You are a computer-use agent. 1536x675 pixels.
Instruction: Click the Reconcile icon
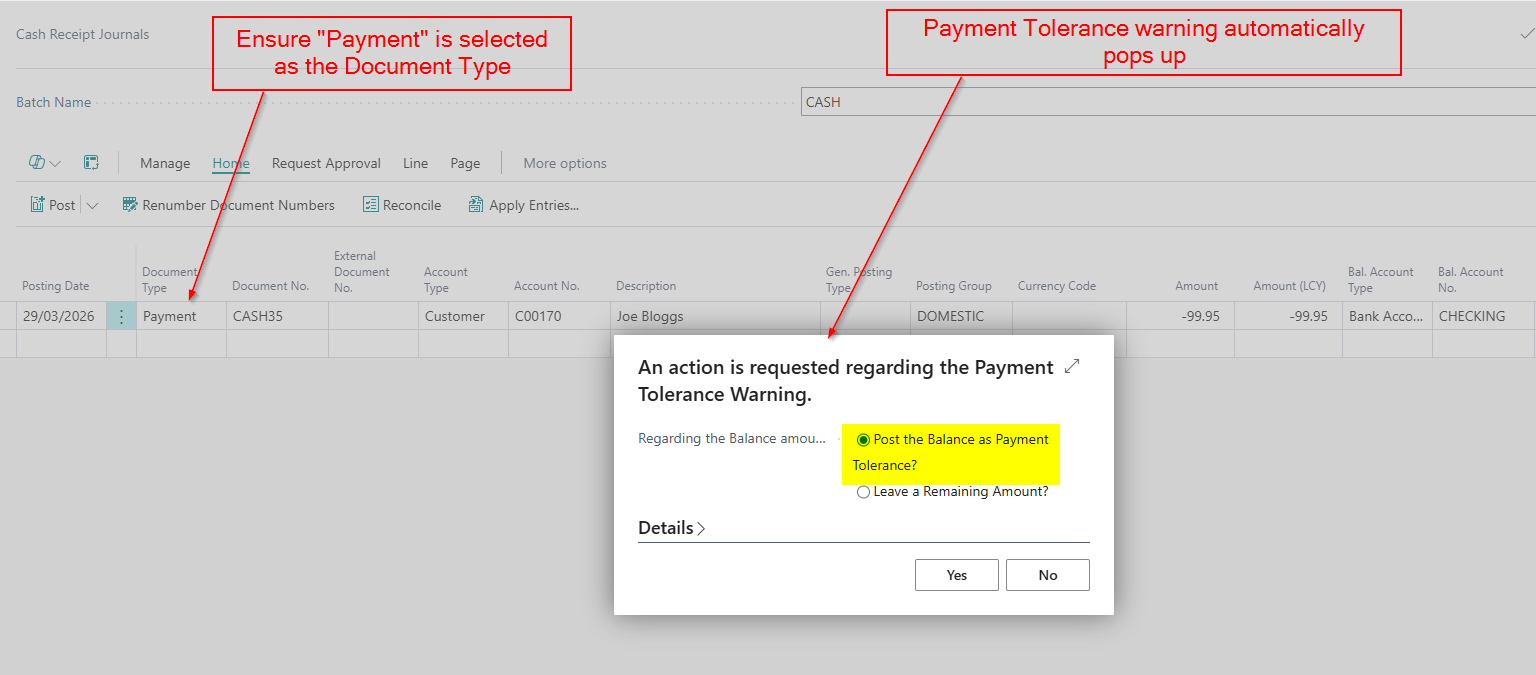(371, 205)
